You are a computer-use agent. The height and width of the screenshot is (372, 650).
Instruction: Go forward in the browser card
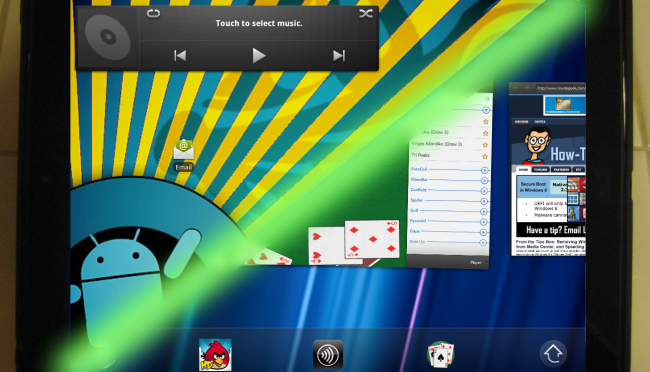pyautogui.click(x=526, y=88)
